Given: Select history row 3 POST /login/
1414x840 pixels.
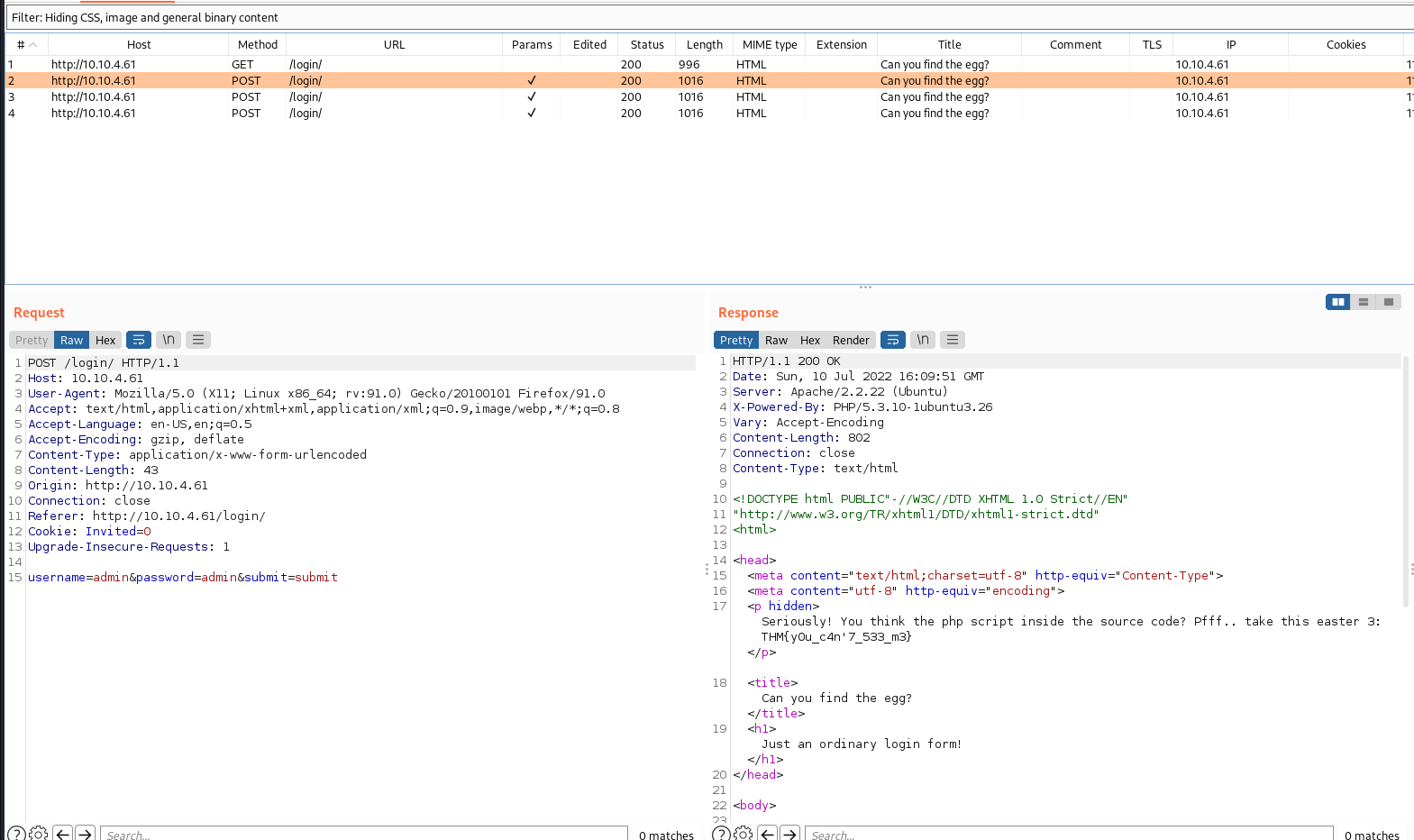Looking at the screenshot, I should tap(709, 96).
